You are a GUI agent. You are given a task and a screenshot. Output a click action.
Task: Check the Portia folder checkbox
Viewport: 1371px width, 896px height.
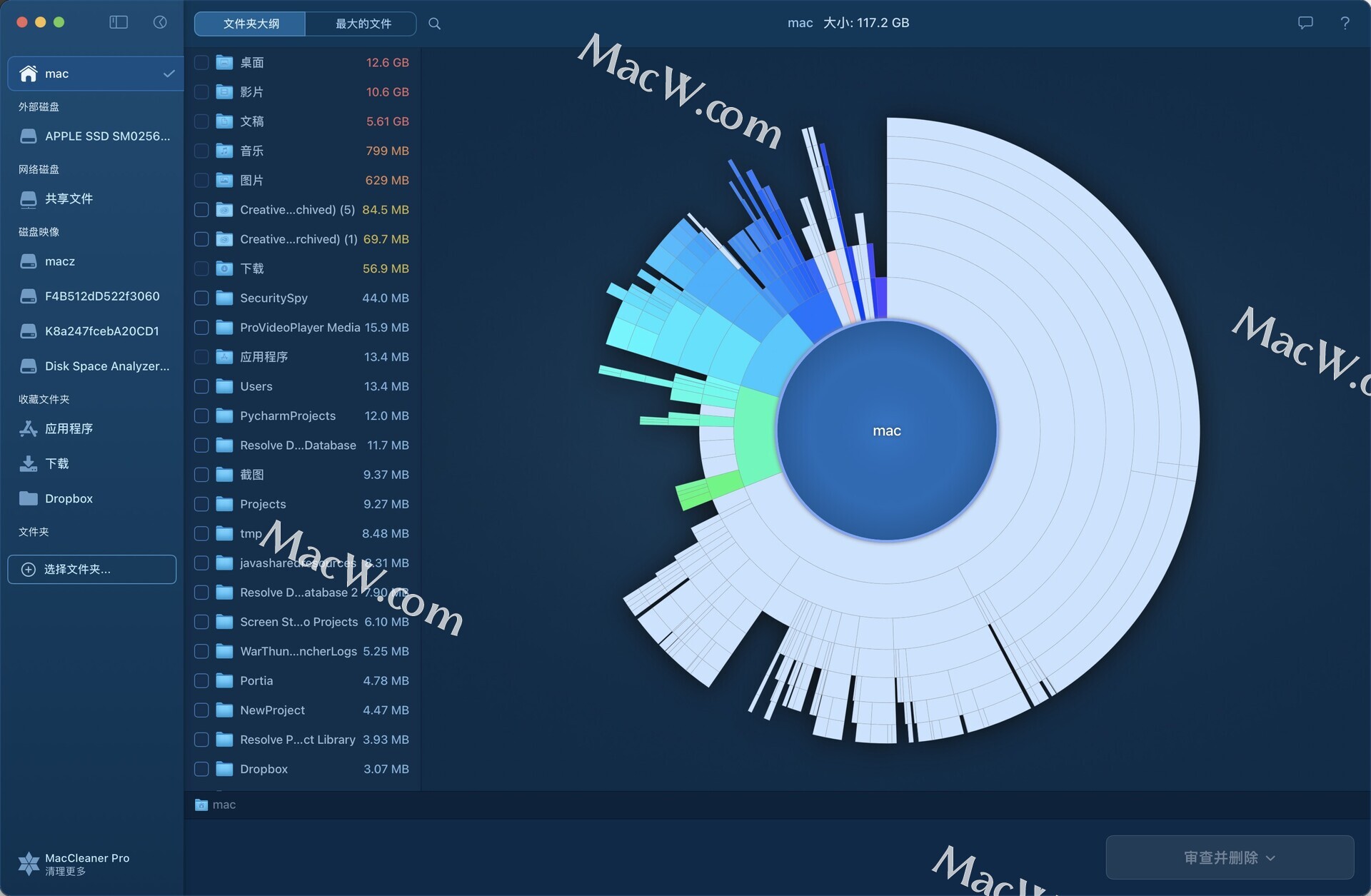point(201,680)
